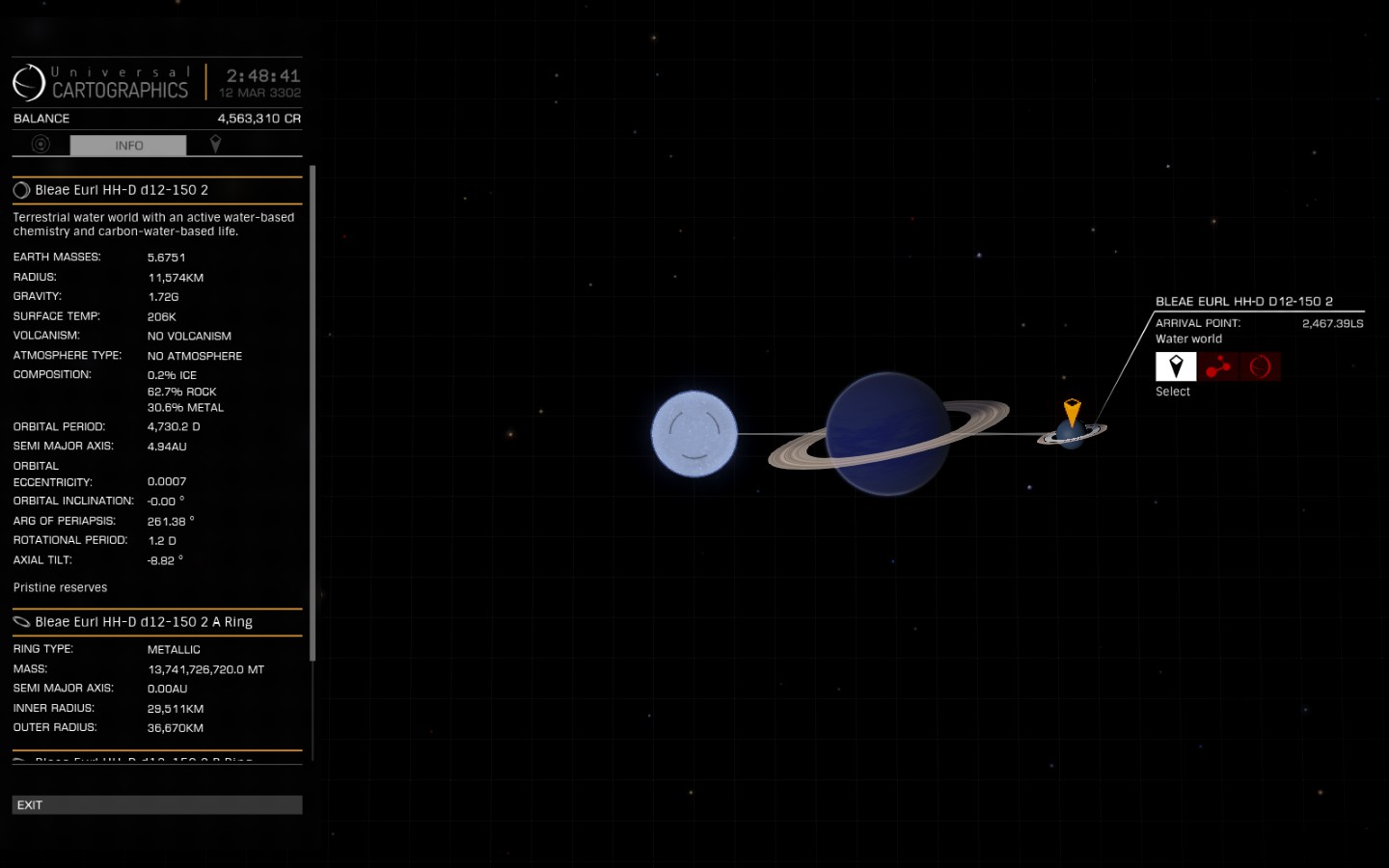Click the ring icon beside A Ring heading

pos(21,622)
